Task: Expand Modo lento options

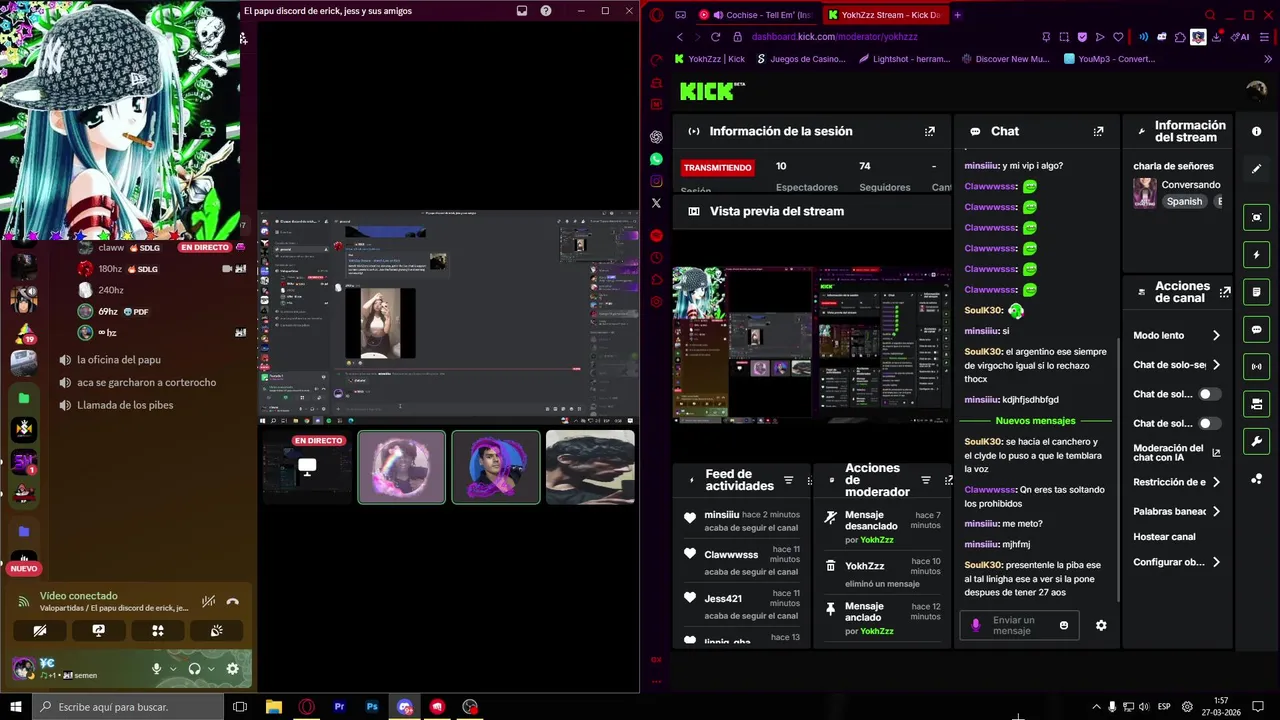Action: (x=1216, y=336)
